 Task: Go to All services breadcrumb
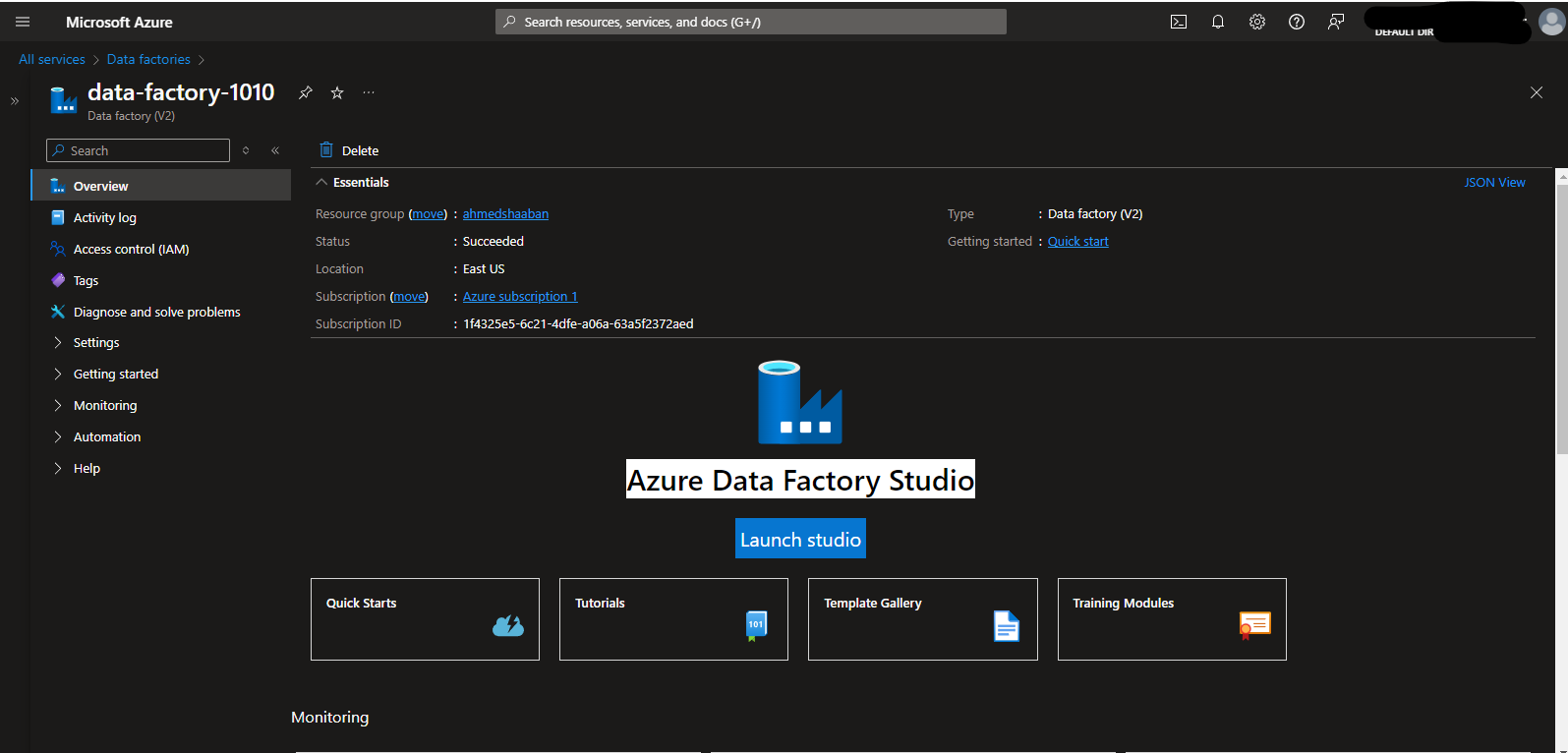[52, 59]
